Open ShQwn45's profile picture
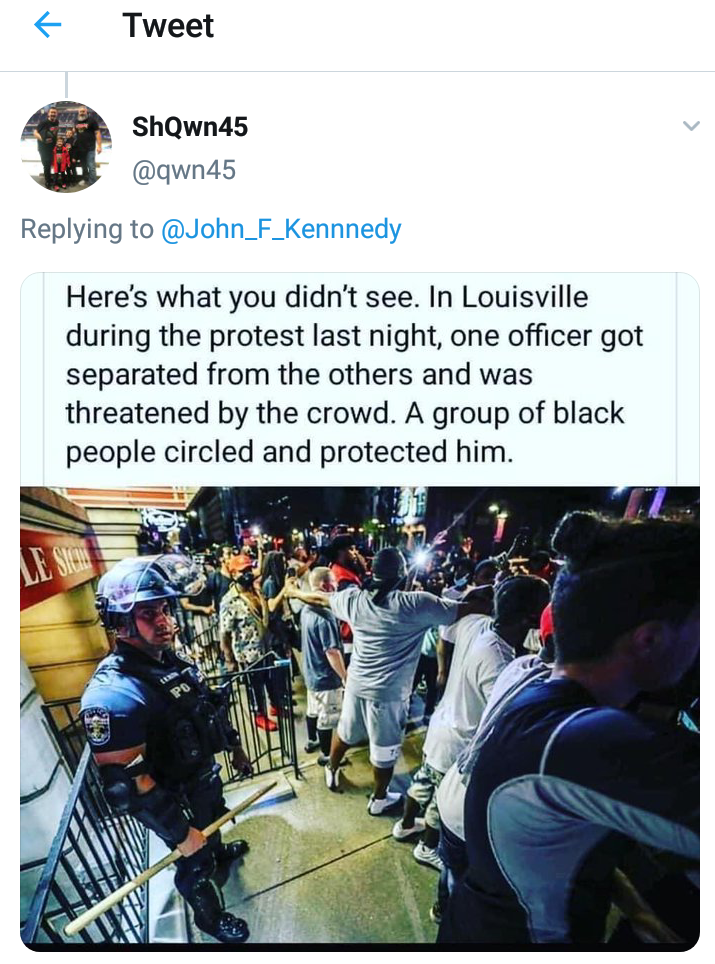This screenshot has height=964, width=715. click(x=66, y=147)
